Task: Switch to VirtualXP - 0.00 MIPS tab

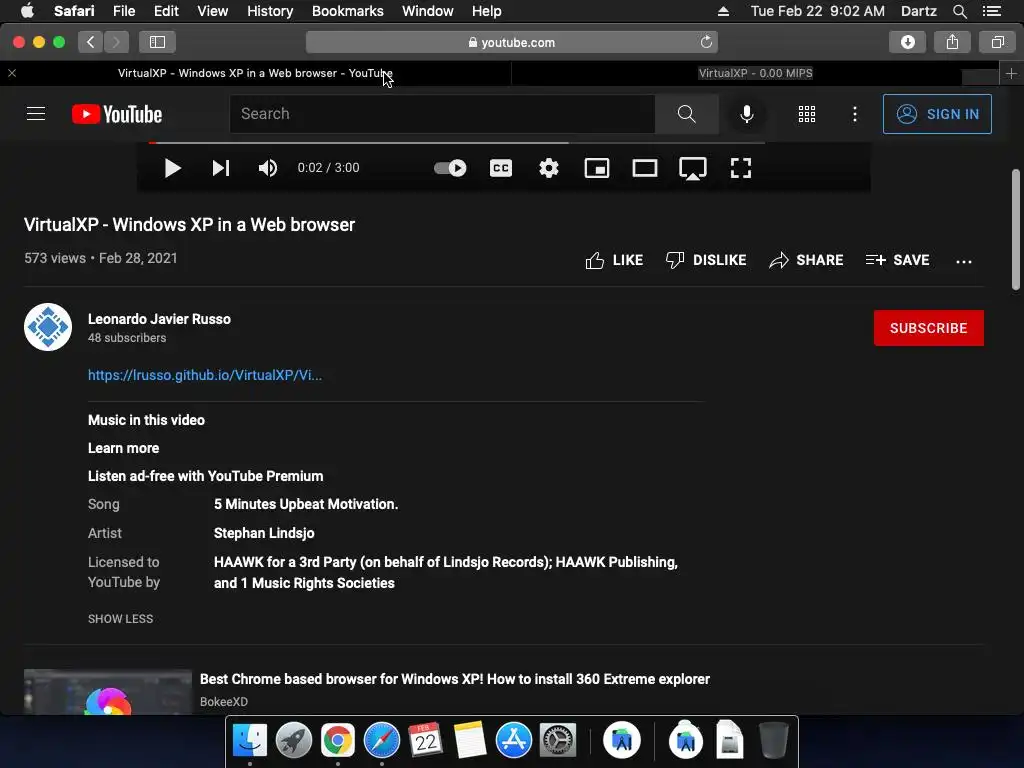Action: coord(756,73)
